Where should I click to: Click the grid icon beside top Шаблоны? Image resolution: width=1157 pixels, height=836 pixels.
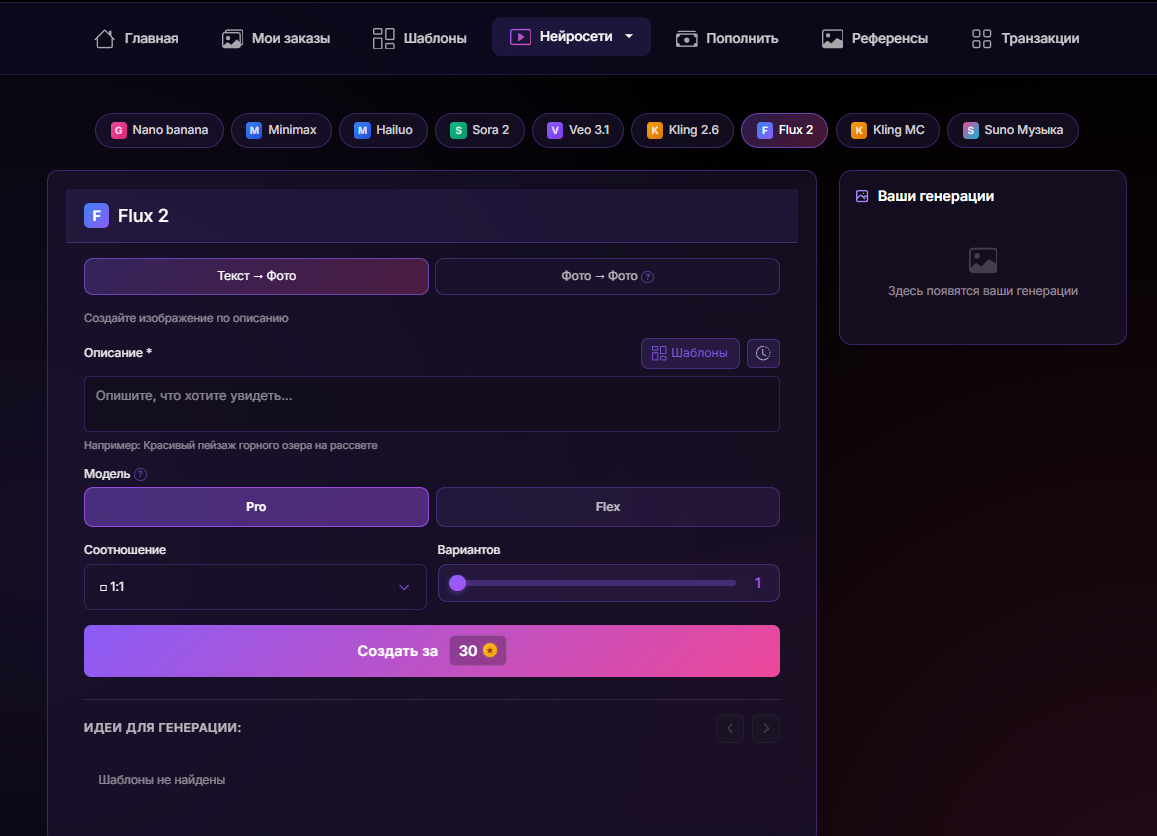tap(384, 38)
